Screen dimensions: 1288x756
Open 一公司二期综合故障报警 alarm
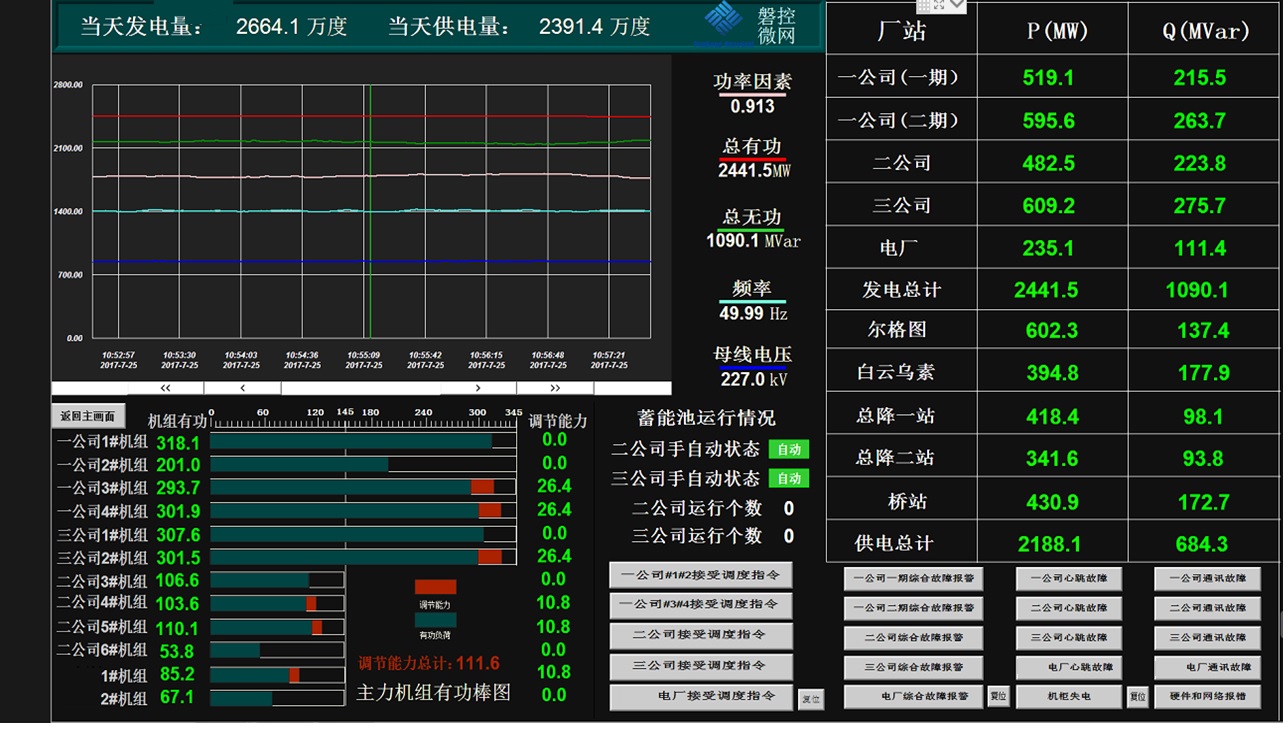(914, 608)
